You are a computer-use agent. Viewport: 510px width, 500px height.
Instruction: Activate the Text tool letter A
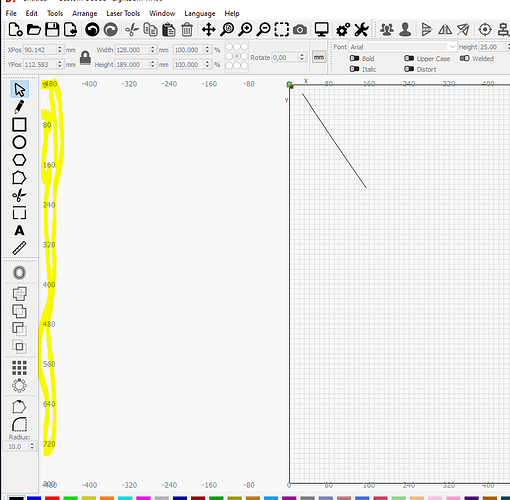[x=19, y=231]
